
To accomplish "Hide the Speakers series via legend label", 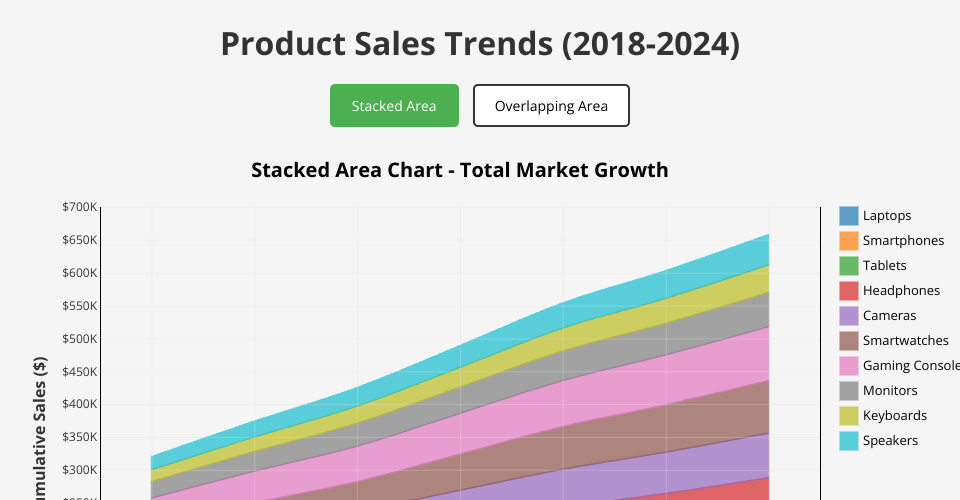I will click(890, 441).
